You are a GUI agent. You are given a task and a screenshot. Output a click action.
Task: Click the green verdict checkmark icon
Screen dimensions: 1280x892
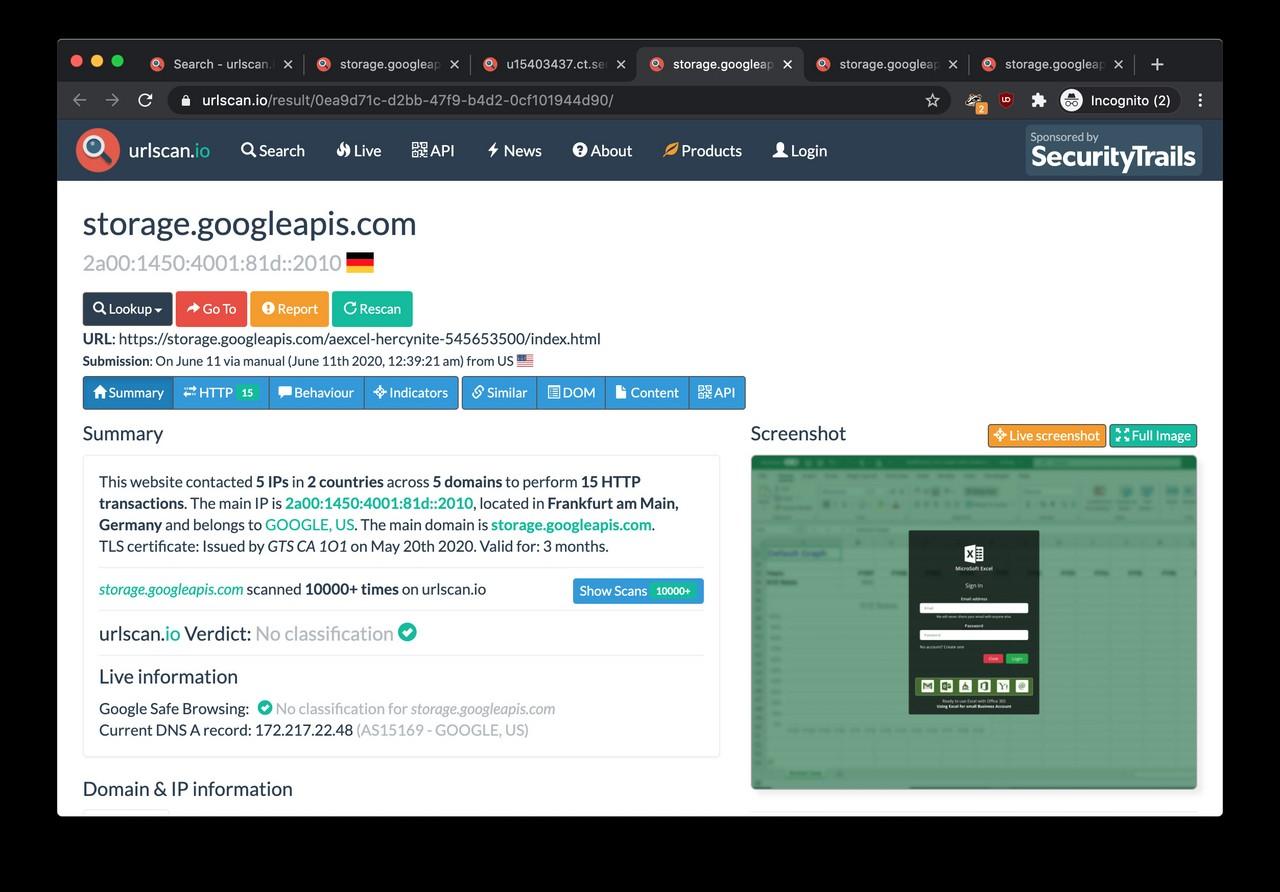click(407, 632)
